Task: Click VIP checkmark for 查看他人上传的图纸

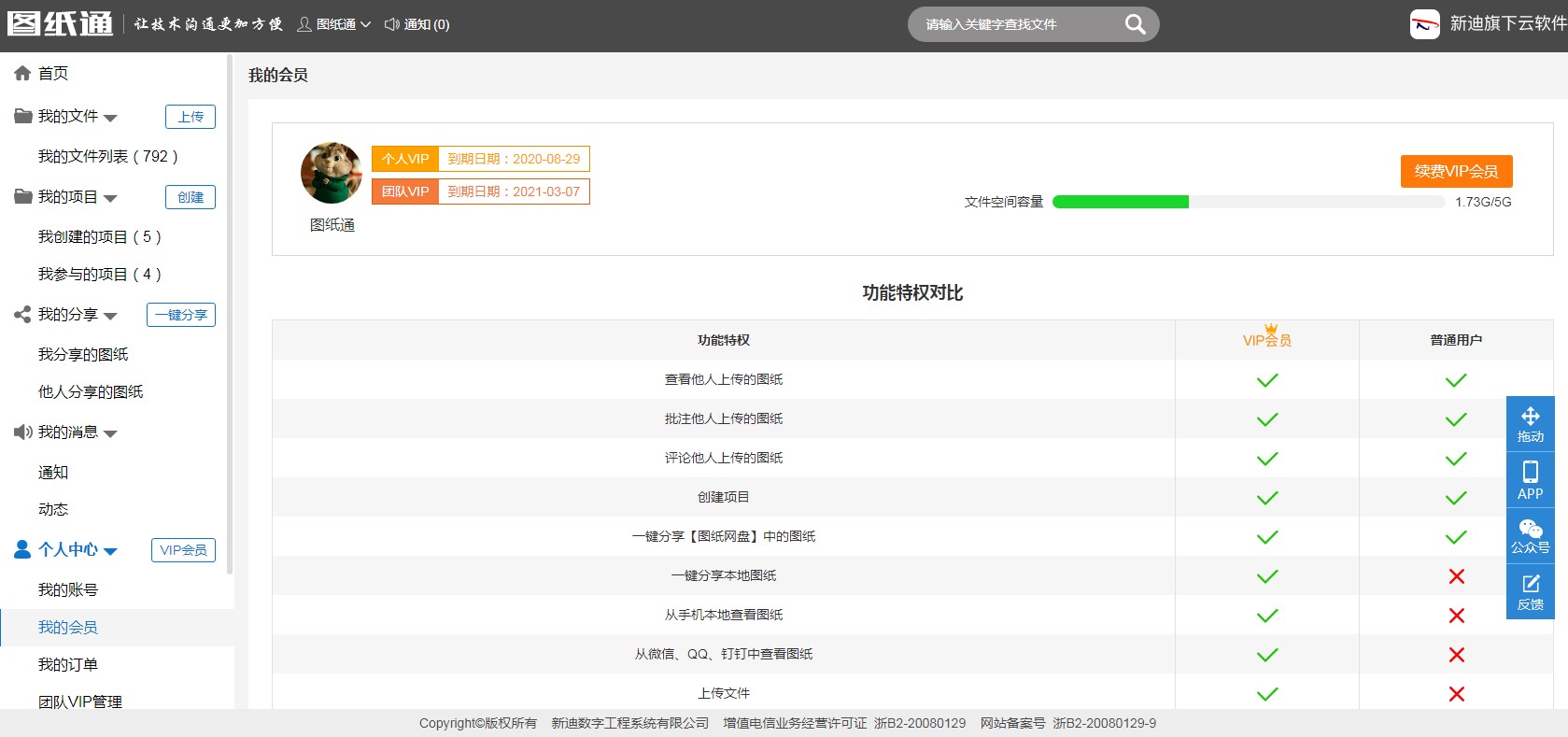Action: click(x=1267, y=380)
